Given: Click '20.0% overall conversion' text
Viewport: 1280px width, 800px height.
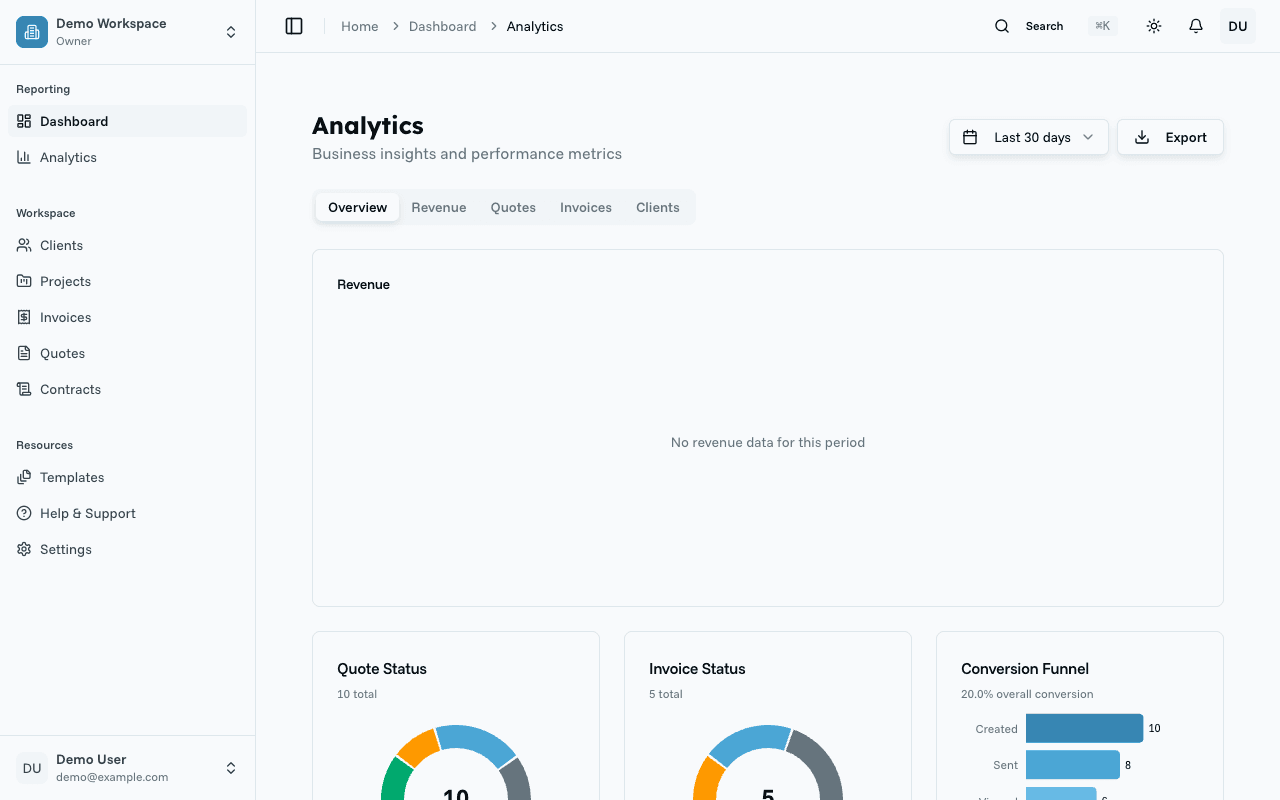Looking at the screenshot, I should [1027, 694].
